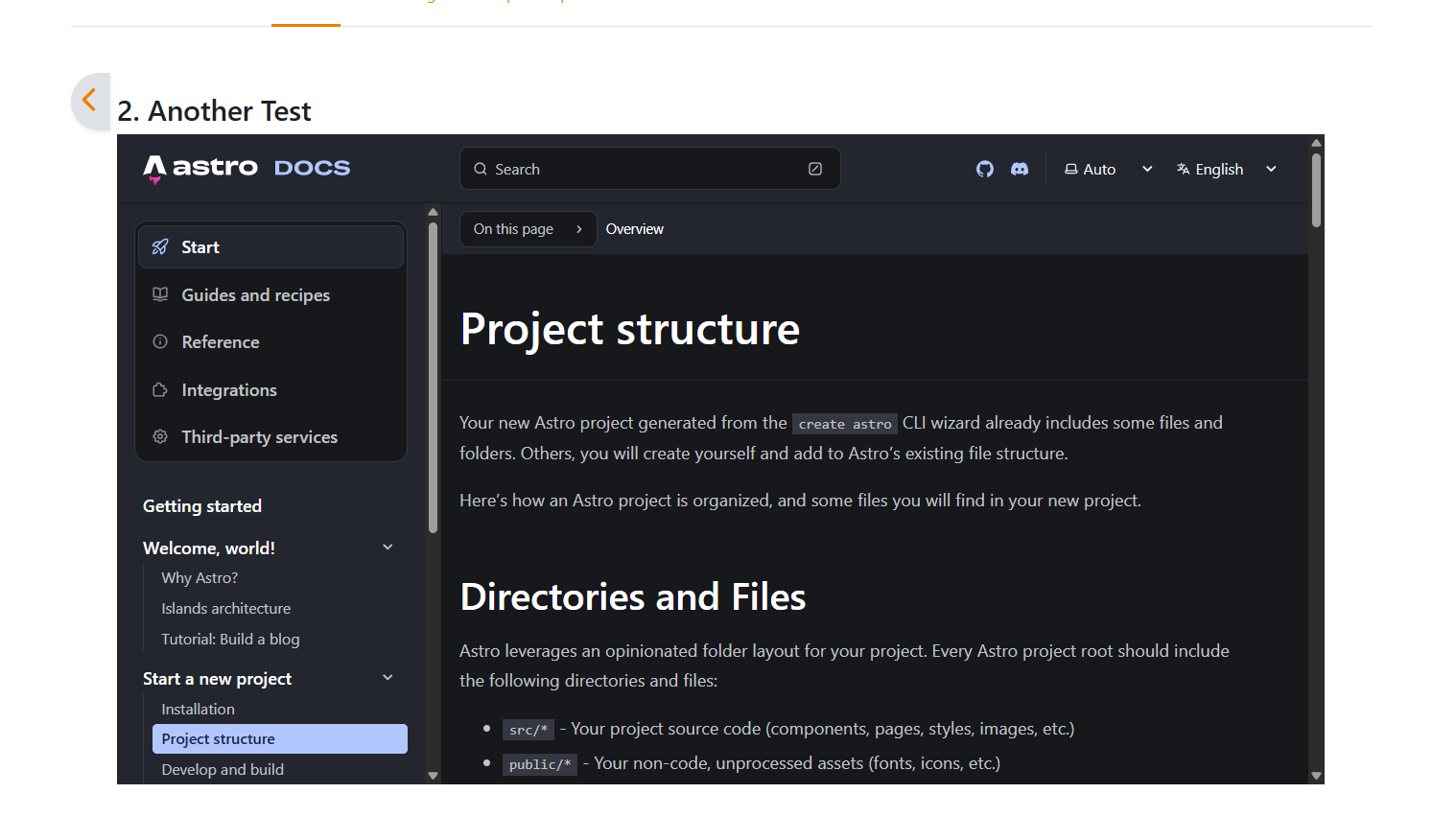
Task: Open the Auto theme dropdown
Action: [1108, 169]
